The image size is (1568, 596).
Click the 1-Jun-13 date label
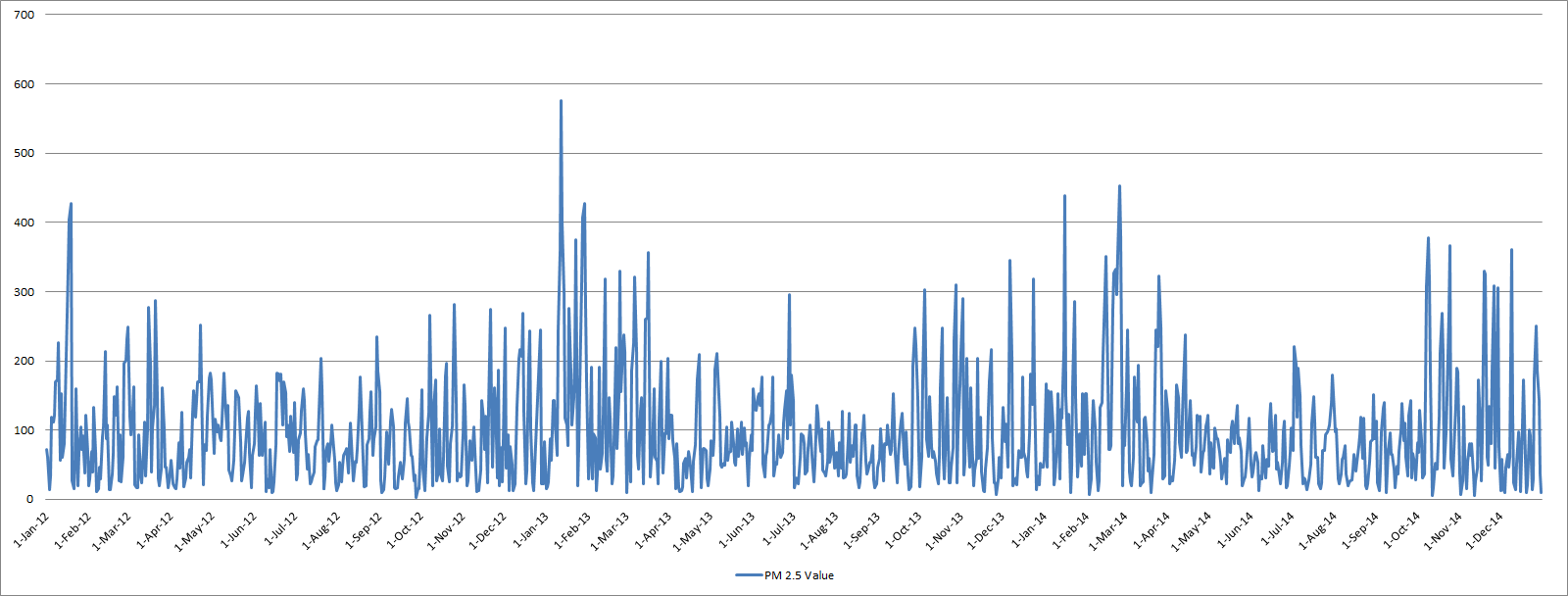tap(736, 529)
